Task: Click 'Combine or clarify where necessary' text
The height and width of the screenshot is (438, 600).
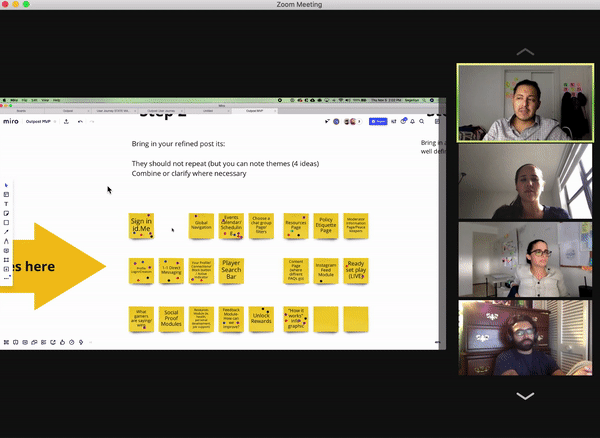Action: [189, 174]
